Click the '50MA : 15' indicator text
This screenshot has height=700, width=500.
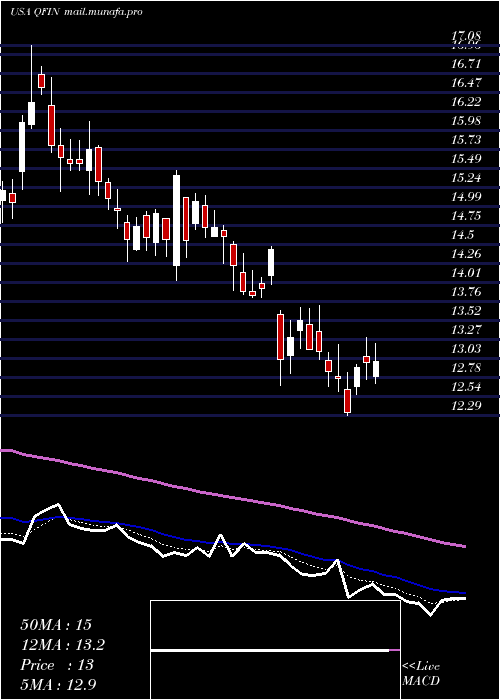click(56, 625)
